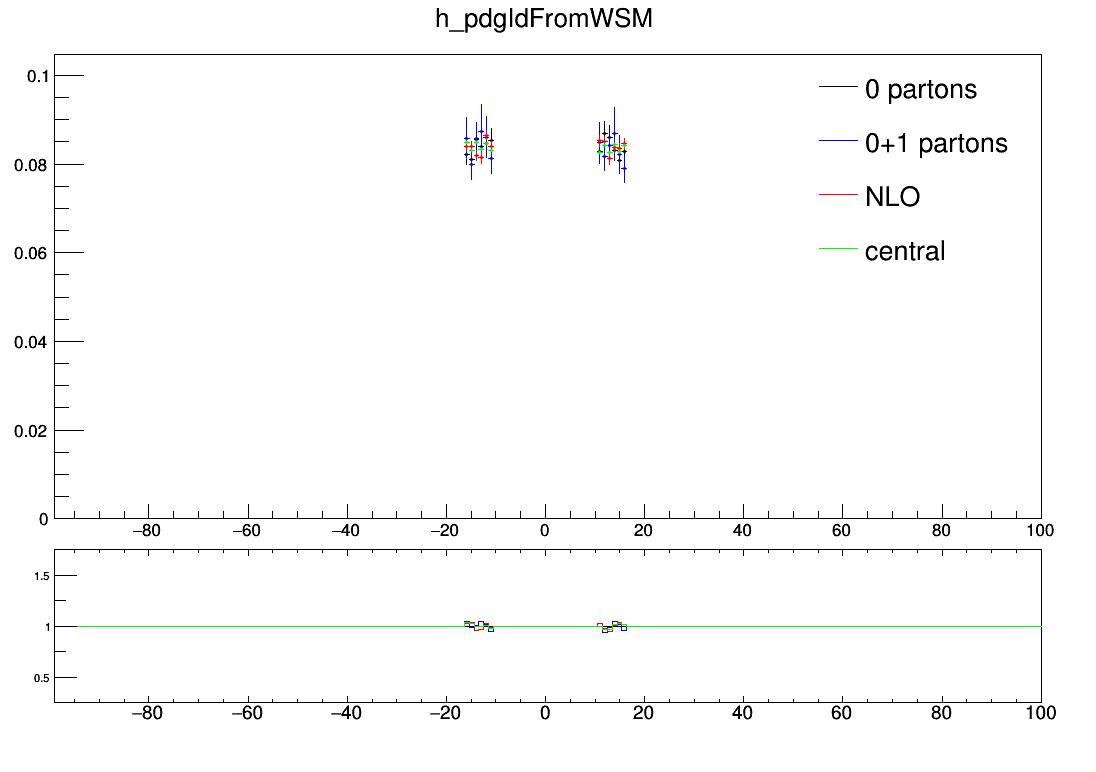1096x772 pixels.
Task: Click the -60 label on the upper x-axis
Action: (x=246, y=531)
